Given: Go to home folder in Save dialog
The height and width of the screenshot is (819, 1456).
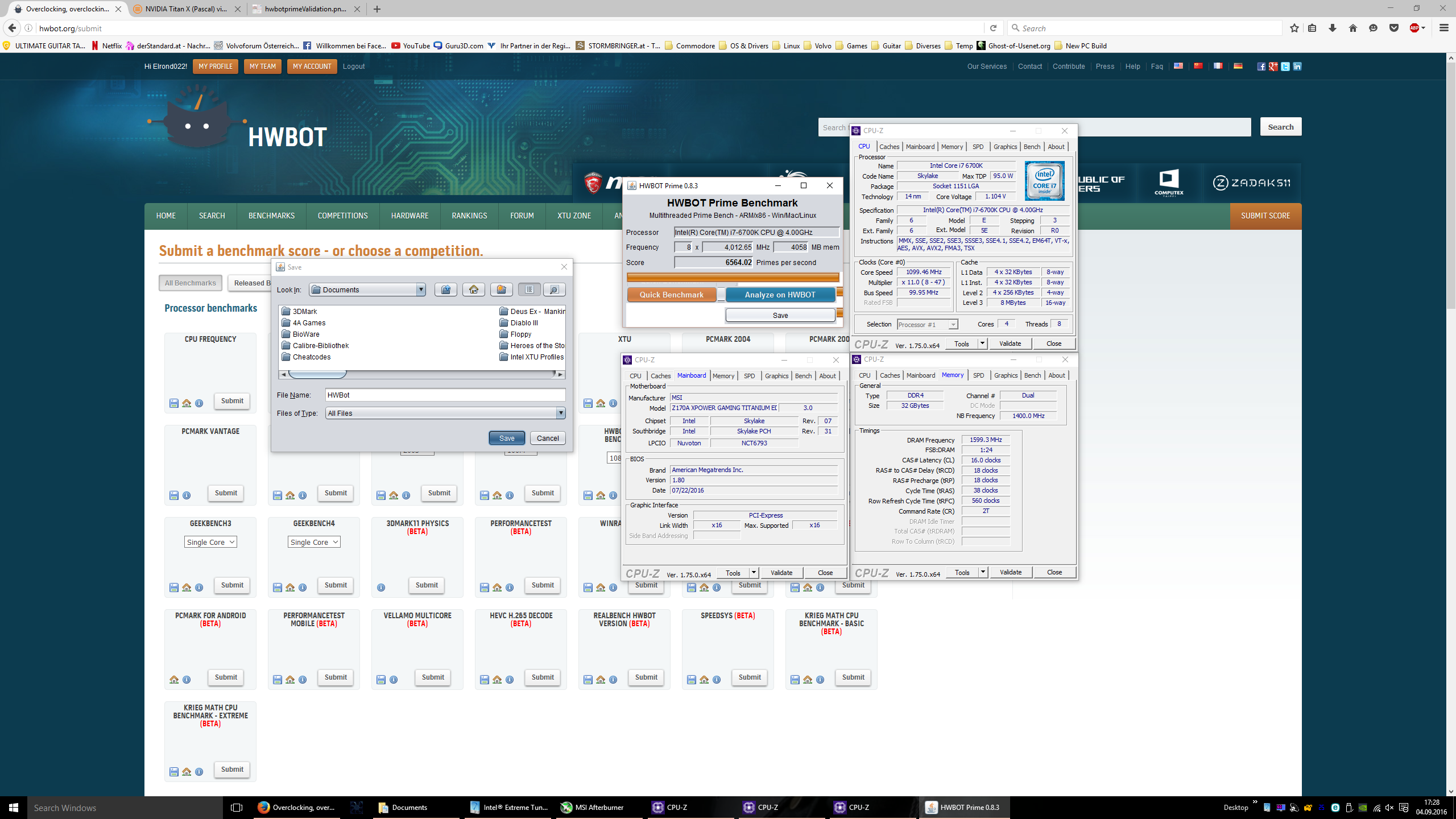Looking at the screenshot, I should tap(473, 289).
